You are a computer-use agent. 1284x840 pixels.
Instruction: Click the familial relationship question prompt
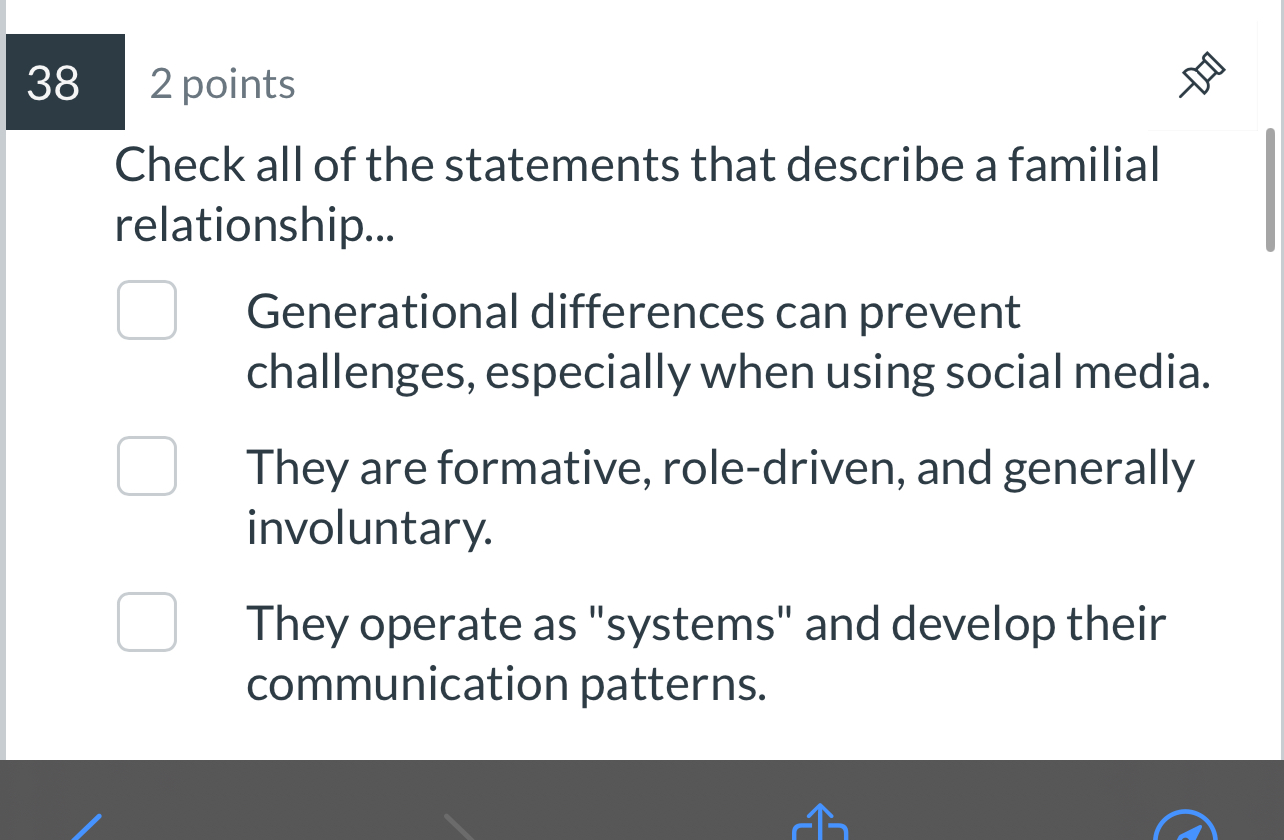pos(636,194)
